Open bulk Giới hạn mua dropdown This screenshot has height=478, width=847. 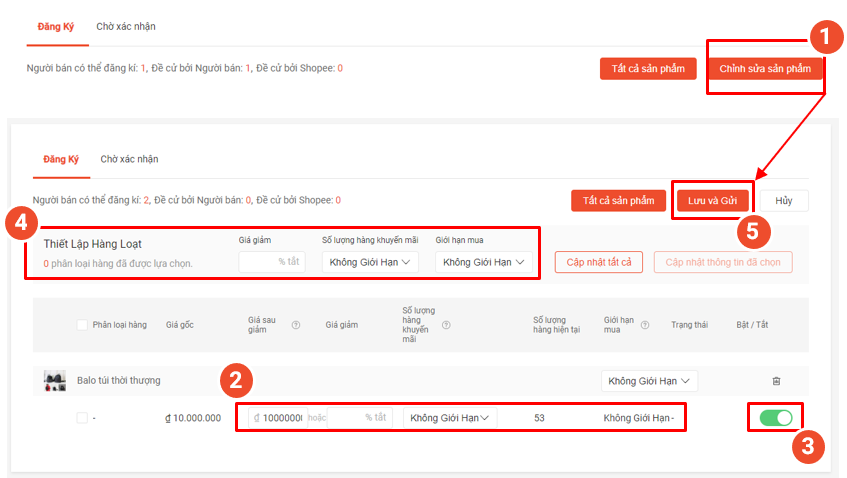[483, 262]
